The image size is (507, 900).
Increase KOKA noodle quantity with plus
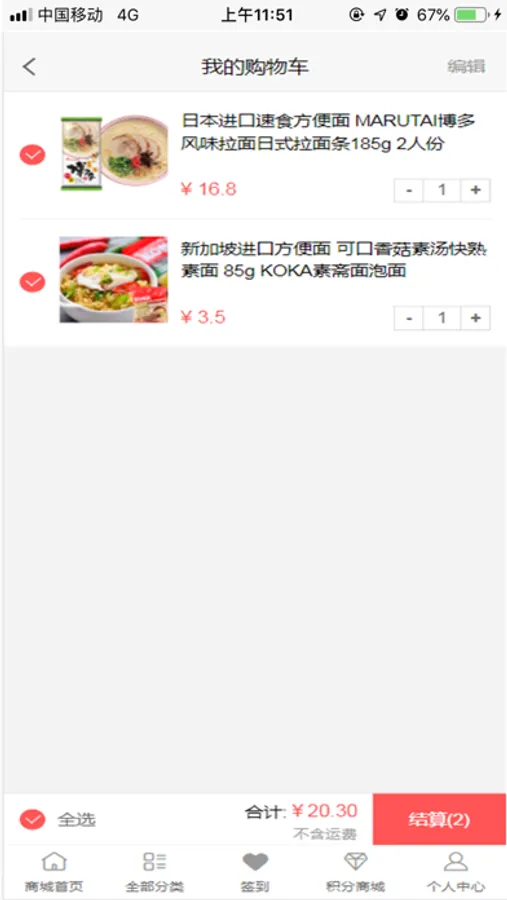(475, 318)
